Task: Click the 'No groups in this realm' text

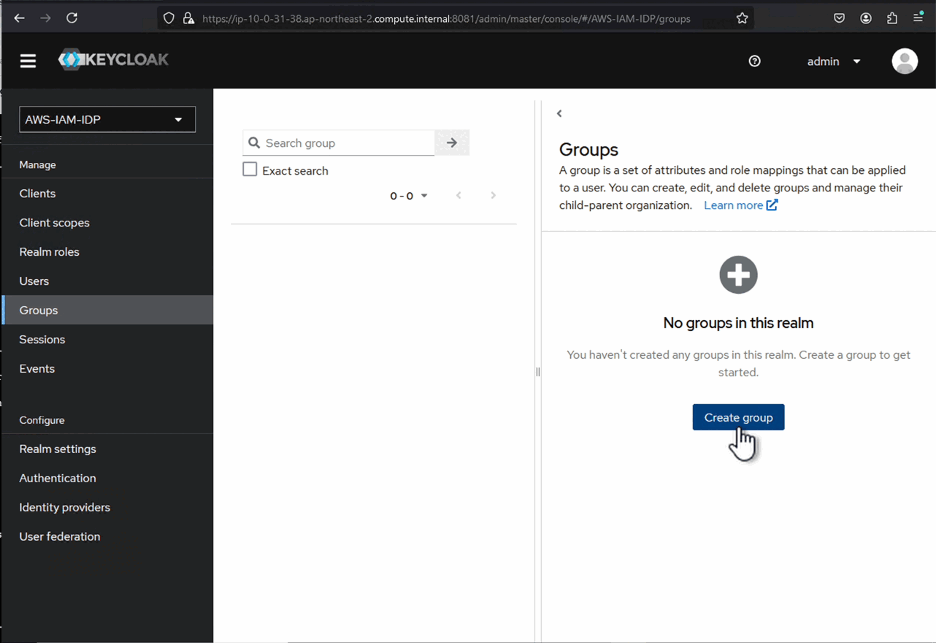Action: click(x=738, y=323)
